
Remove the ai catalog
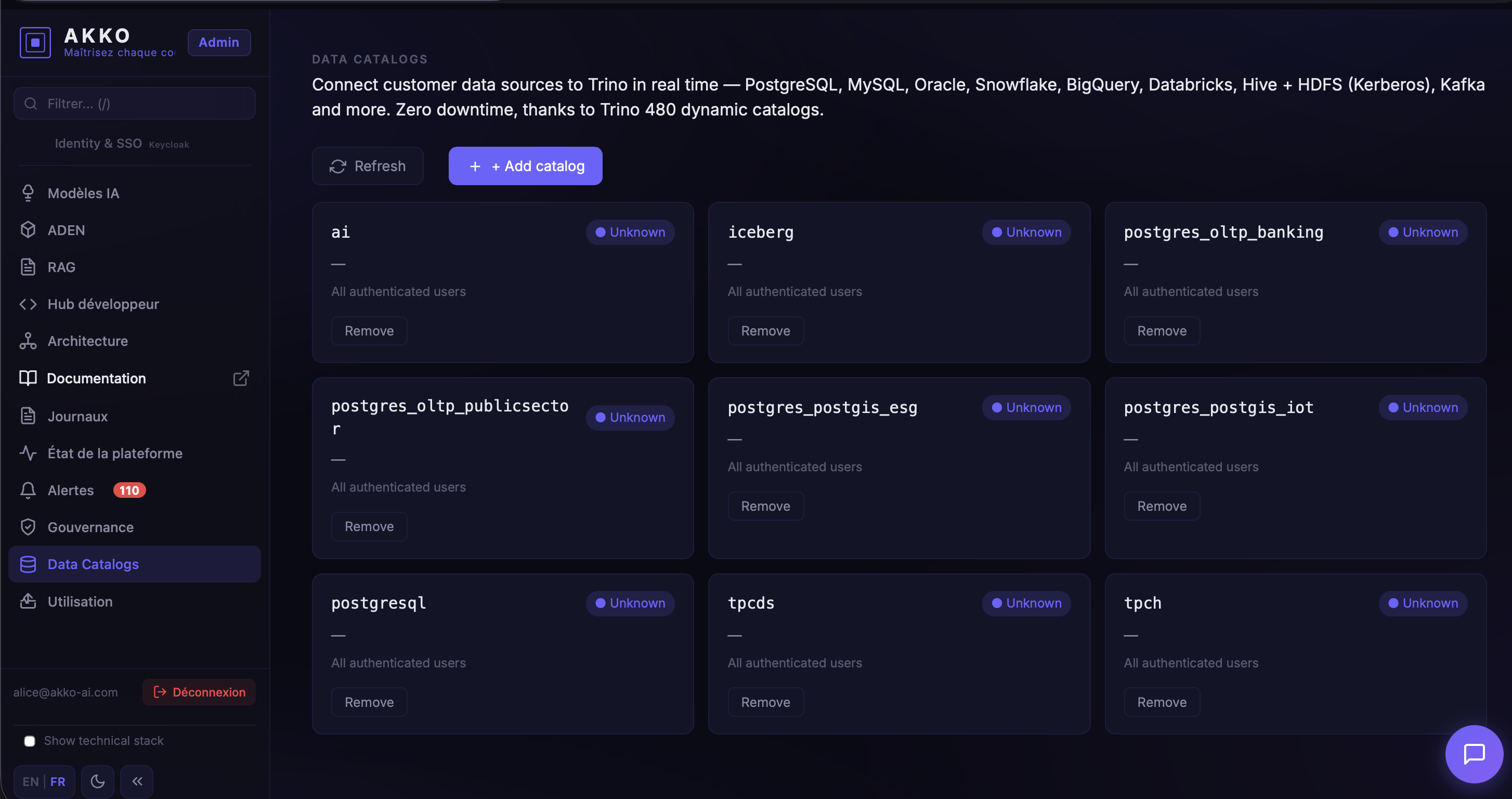coord(369,330)
